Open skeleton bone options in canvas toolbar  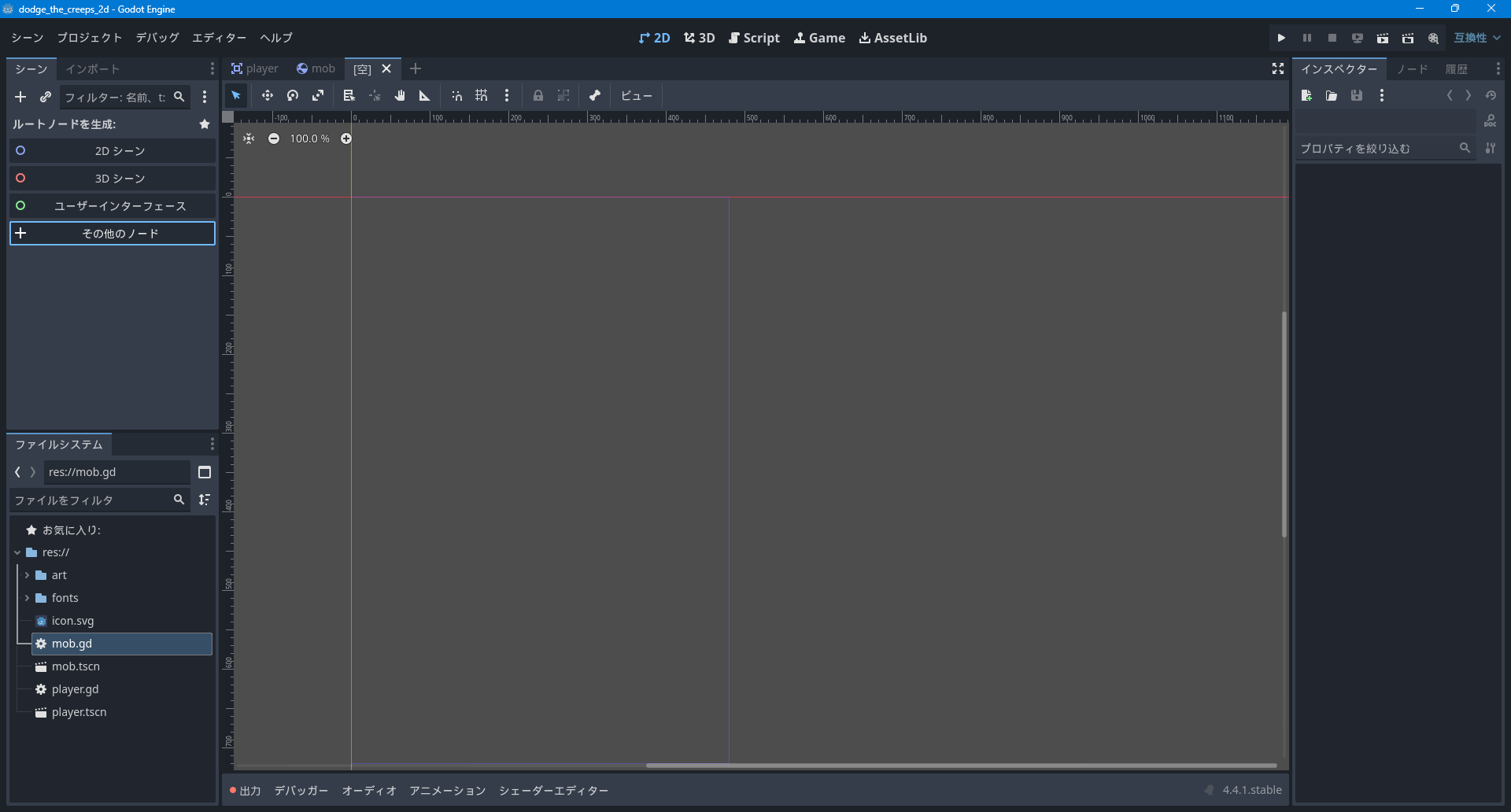point(595,96)
